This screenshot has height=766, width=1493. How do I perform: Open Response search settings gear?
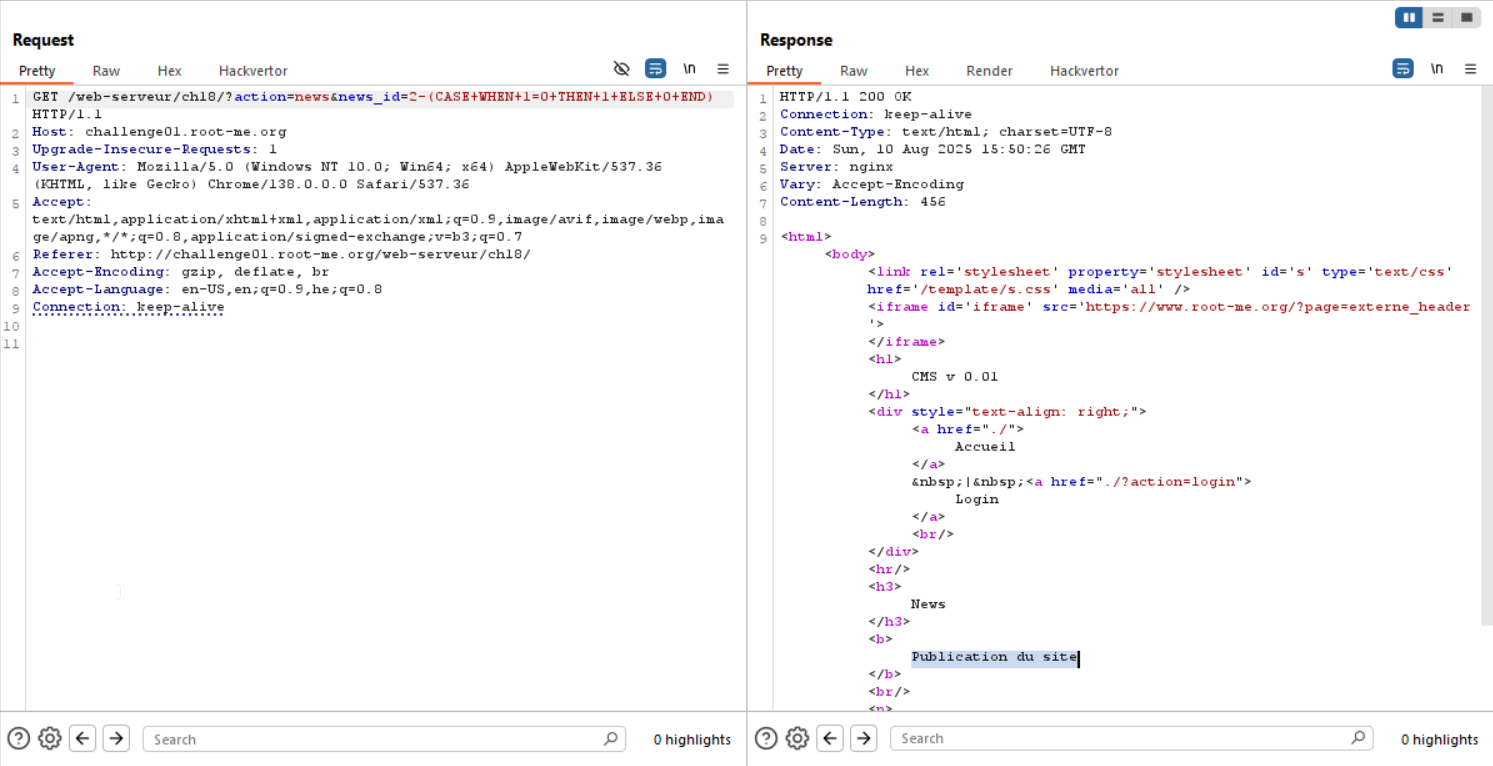point(797,739)
